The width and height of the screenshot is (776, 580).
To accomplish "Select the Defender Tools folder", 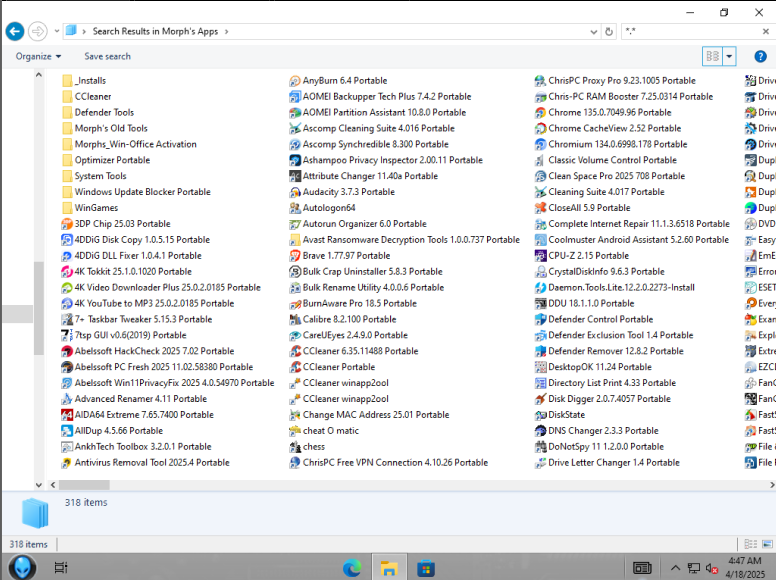I will coord(98,112).
